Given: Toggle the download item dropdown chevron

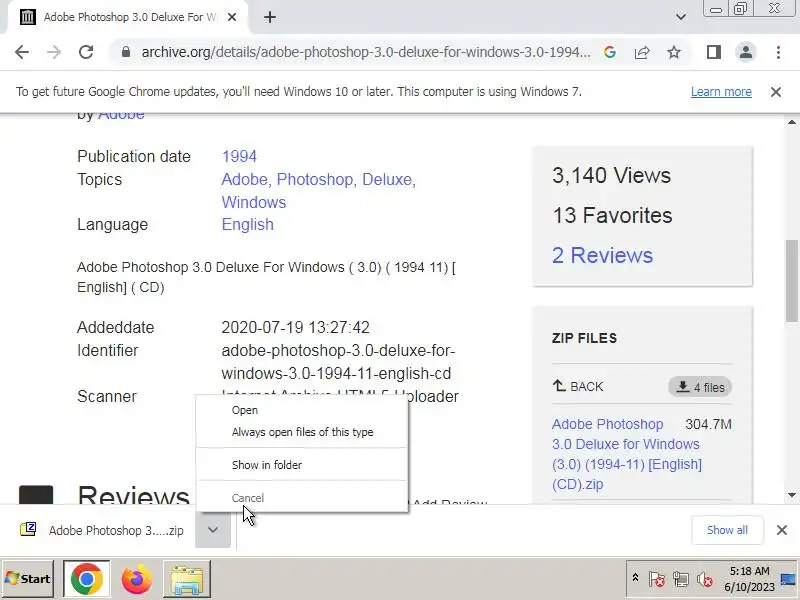Looking at the screenshot, I should tap(213, 530).
